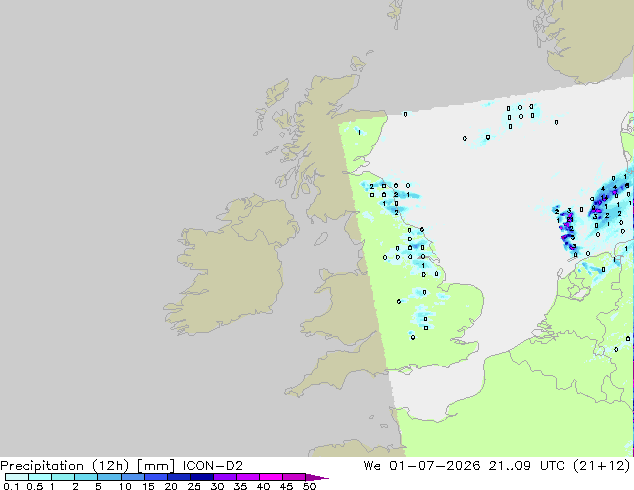Viewport: 634px width, 490px height.
Task: Pick the 10–15 mm blue legend swatch
Action: click(x=132, y=477)
